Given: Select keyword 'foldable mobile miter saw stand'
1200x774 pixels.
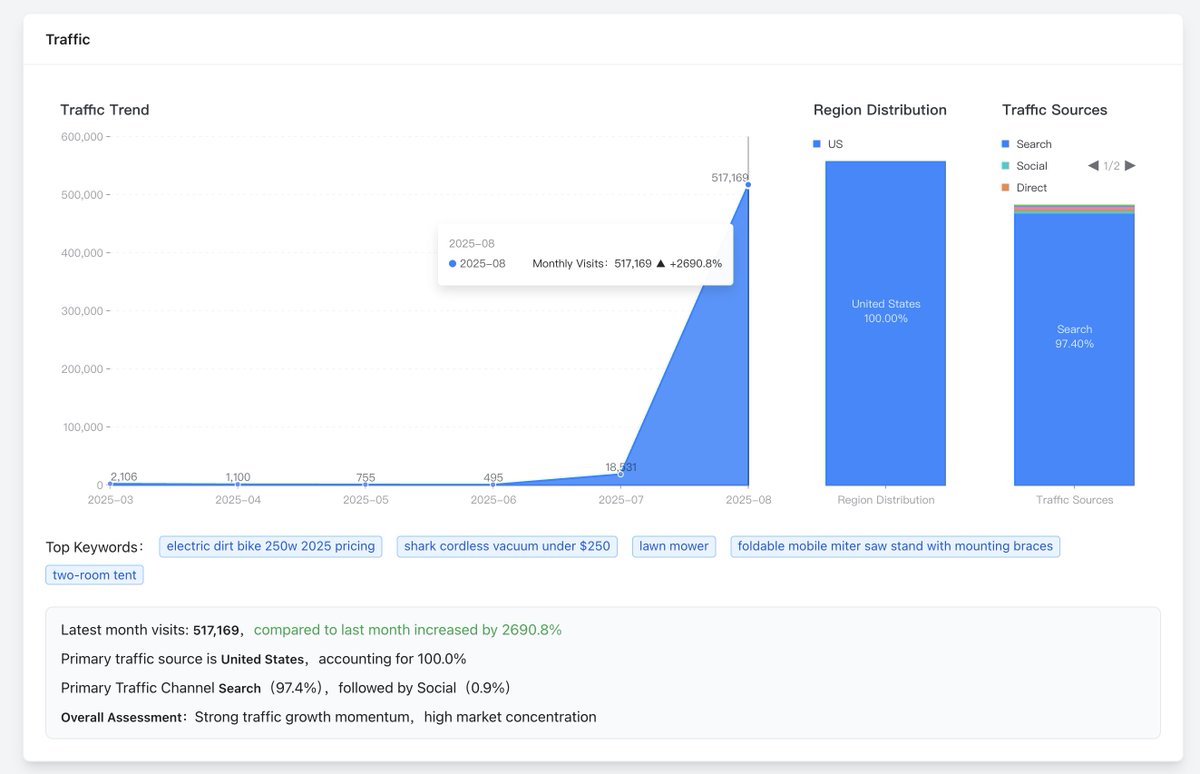Looking at the screenshot, I should pos(895,547).
